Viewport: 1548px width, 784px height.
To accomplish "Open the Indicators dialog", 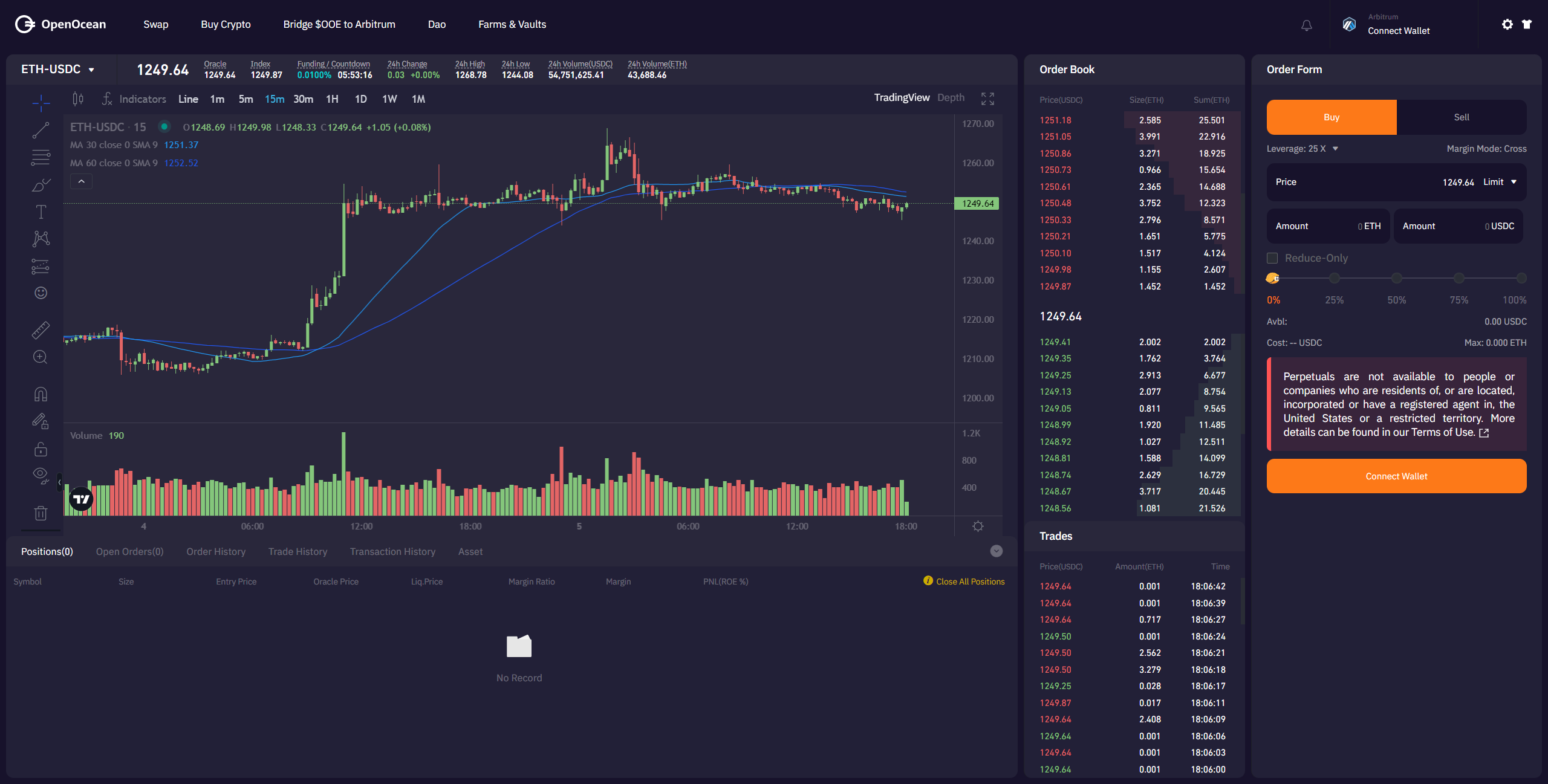I will 134,99.
